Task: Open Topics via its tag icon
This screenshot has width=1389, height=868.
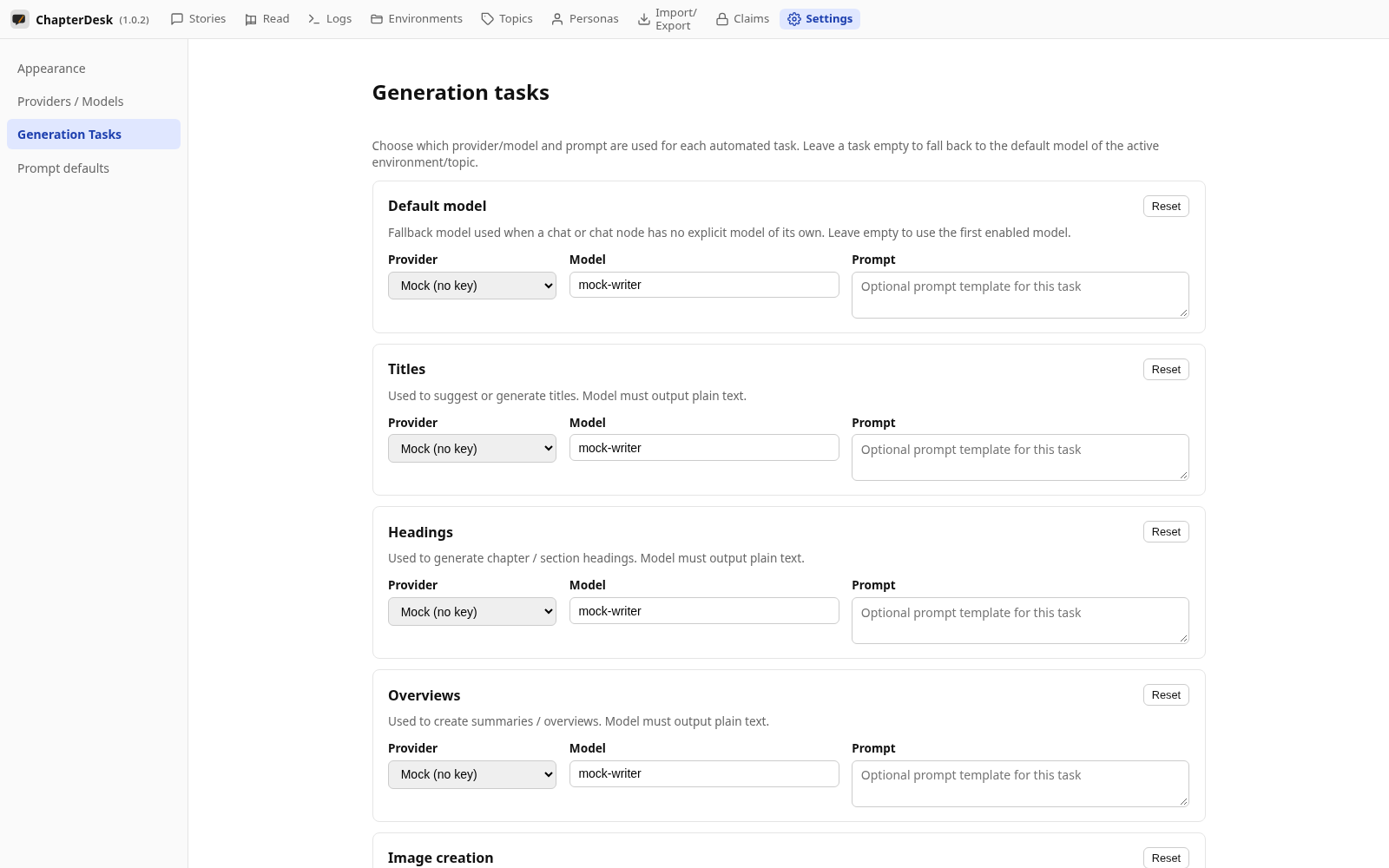Action: (x=487, y=19)
